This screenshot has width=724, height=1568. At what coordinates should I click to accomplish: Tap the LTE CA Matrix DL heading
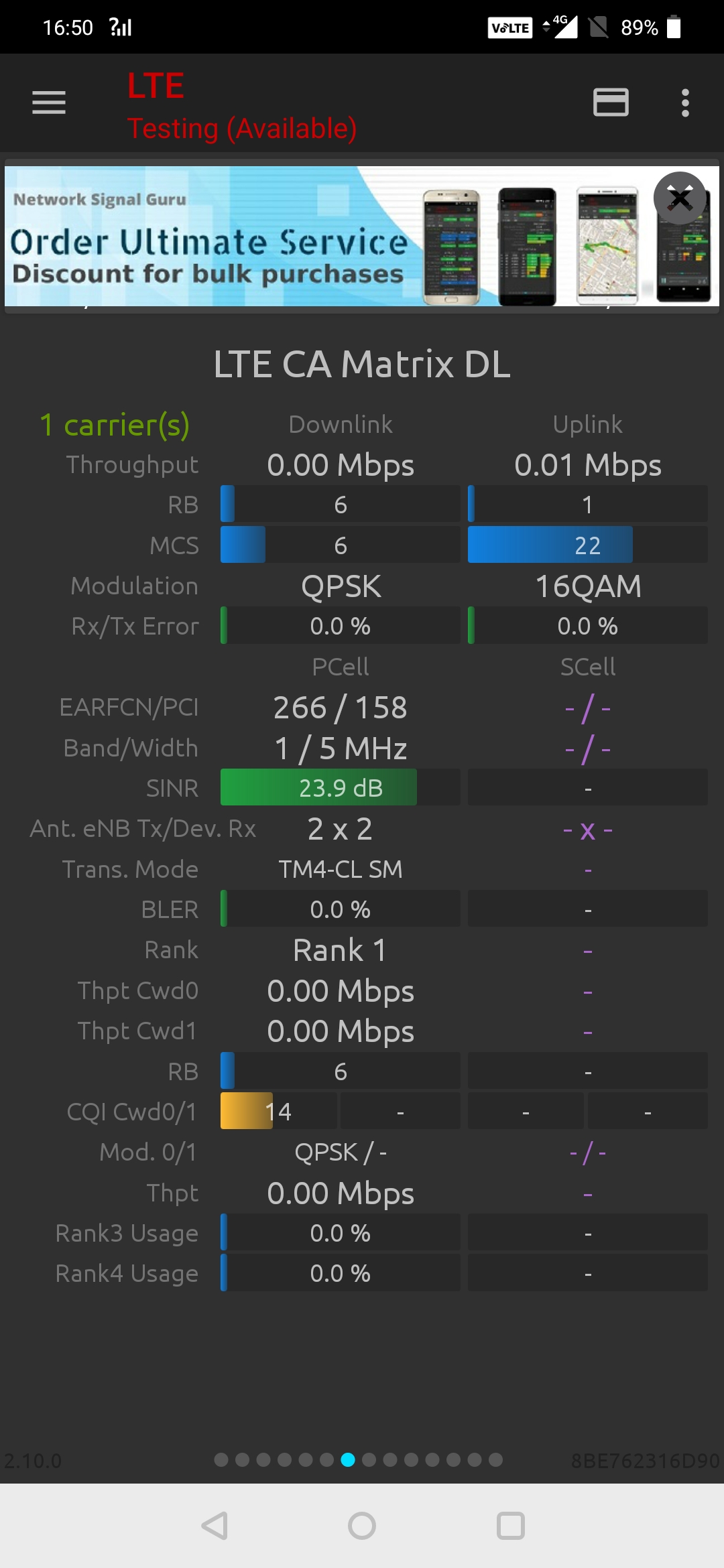tap(362, 364)
